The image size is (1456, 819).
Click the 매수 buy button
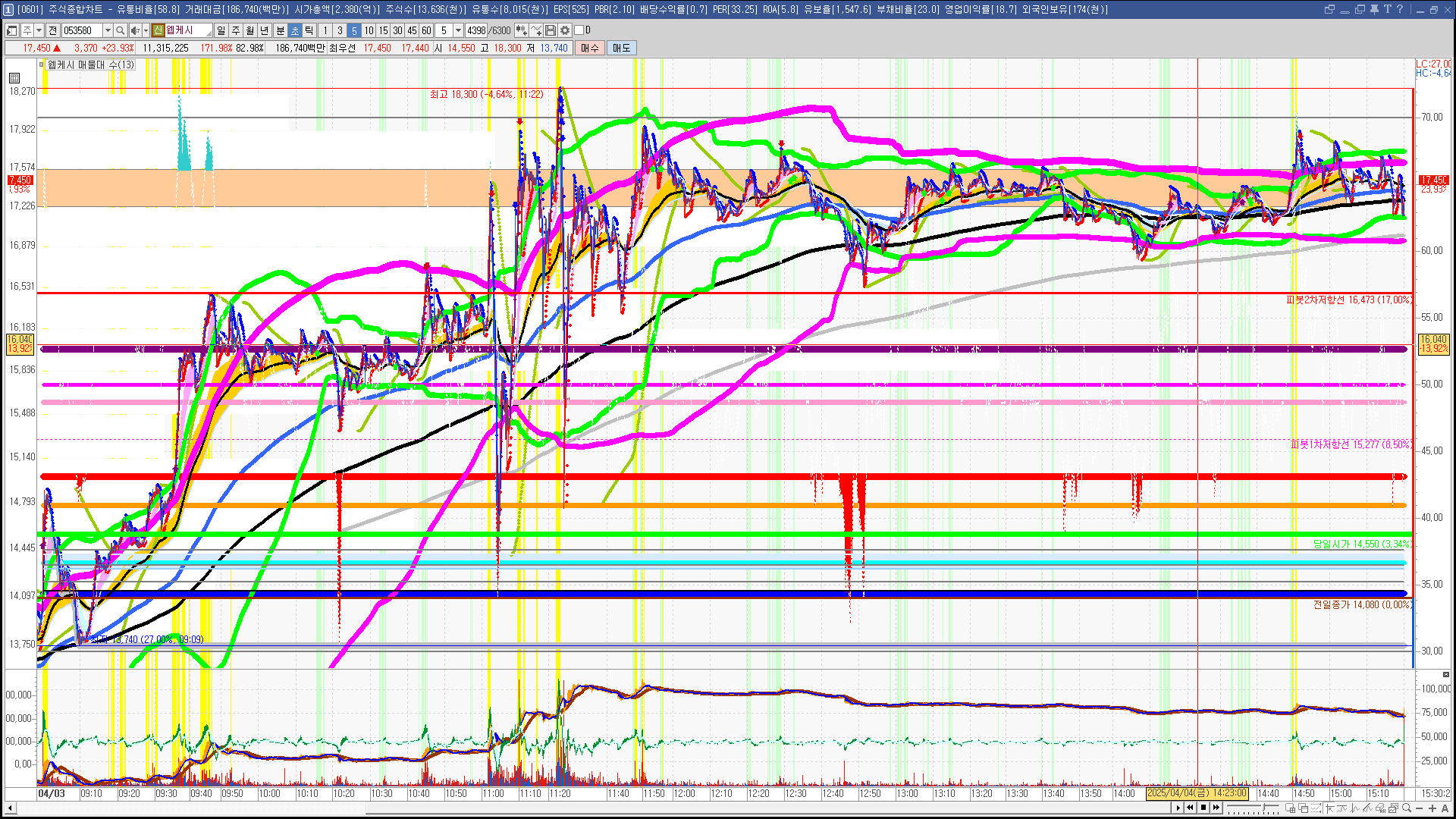point(590,48)
